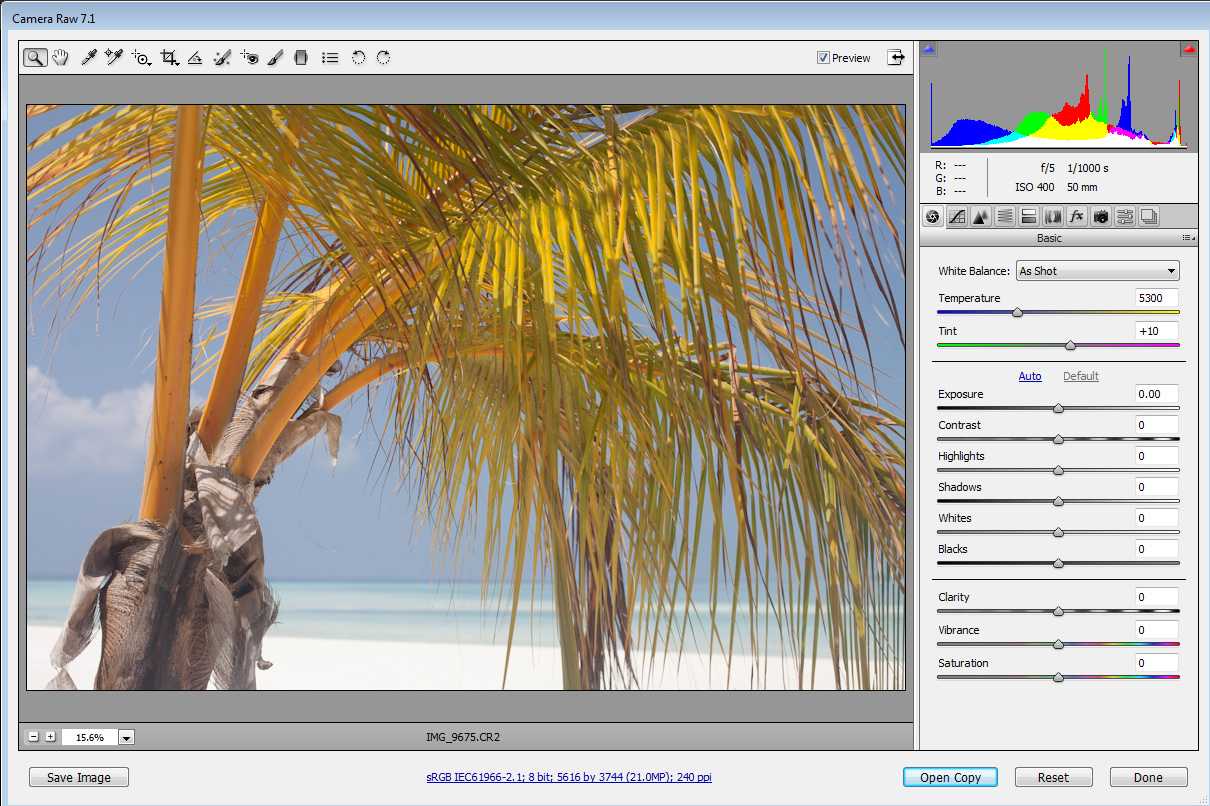Select the Crop tool
This screenshot has height=806, width=1210.
click(169, 58)
